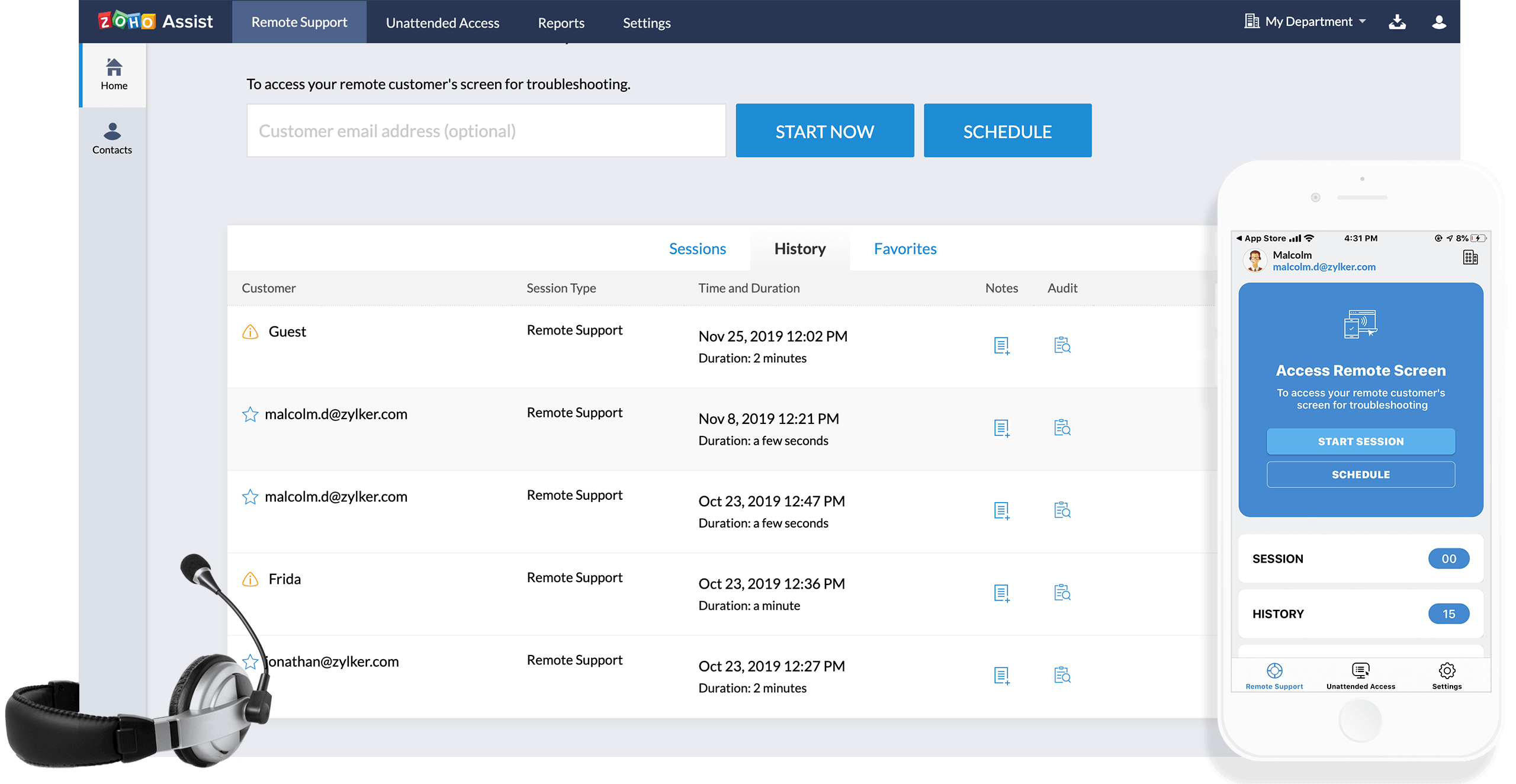
Task: Open the Home sidebar item
Action: click(114, 75)
